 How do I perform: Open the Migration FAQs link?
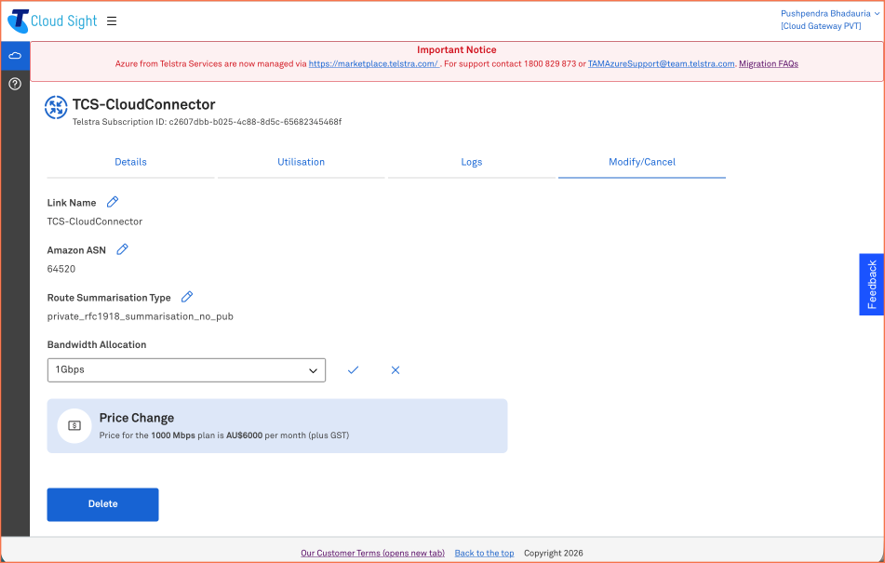click(x=768, y=64)
